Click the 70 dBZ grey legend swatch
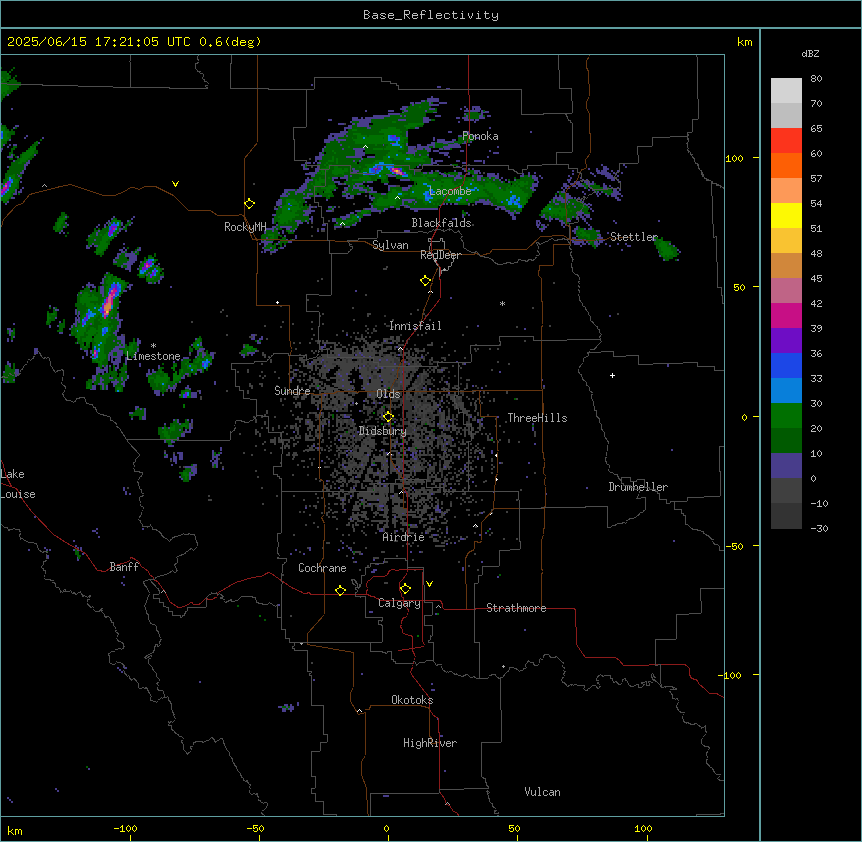Image resolution: width=862 pixels, height=842 pixels. [x=786, y=115]
